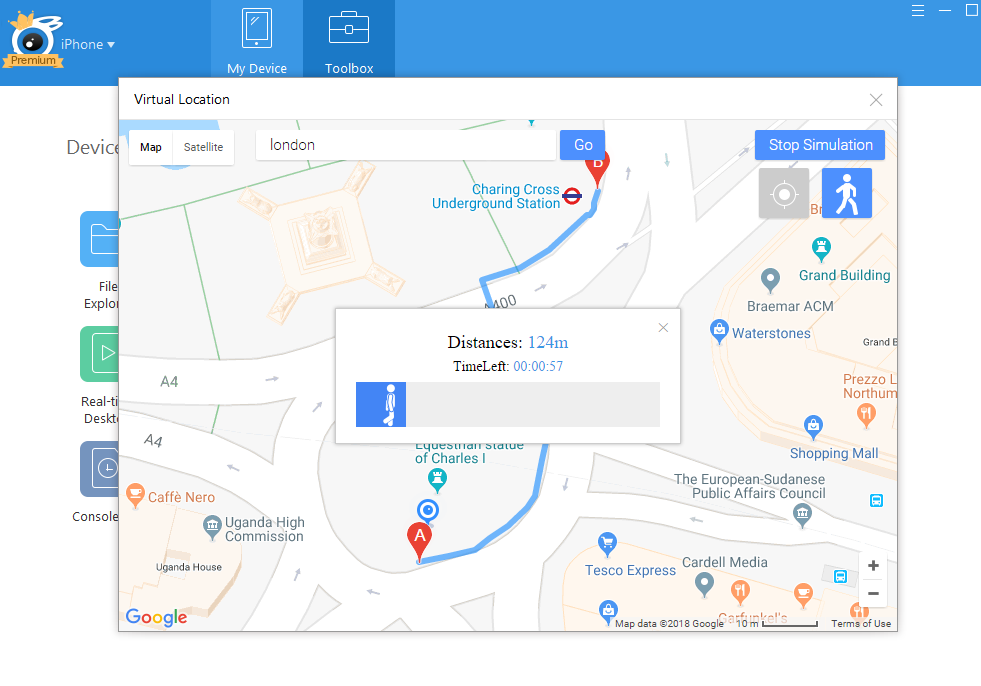Select the Map view type

(x=151, y=147)
